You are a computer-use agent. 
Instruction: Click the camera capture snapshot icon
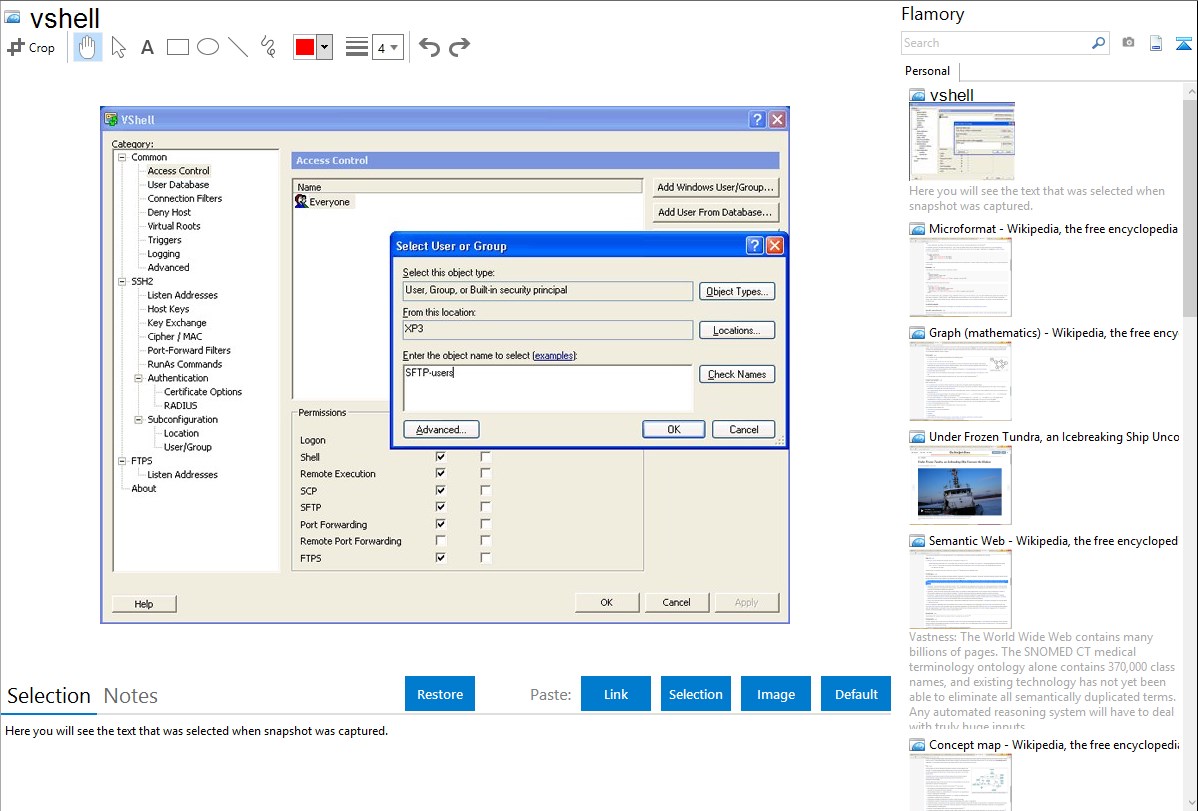tap(1128, 43)
